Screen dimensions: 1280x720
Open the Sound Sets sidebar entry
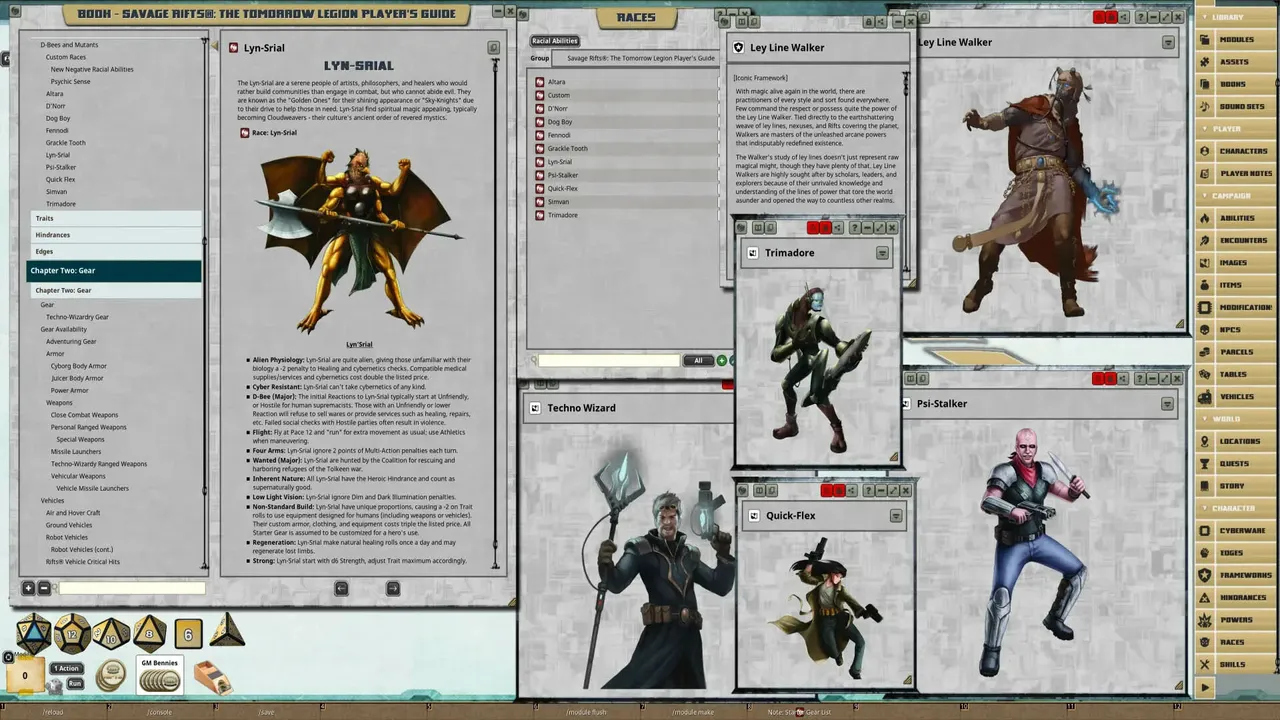[x=1236, y=106]
